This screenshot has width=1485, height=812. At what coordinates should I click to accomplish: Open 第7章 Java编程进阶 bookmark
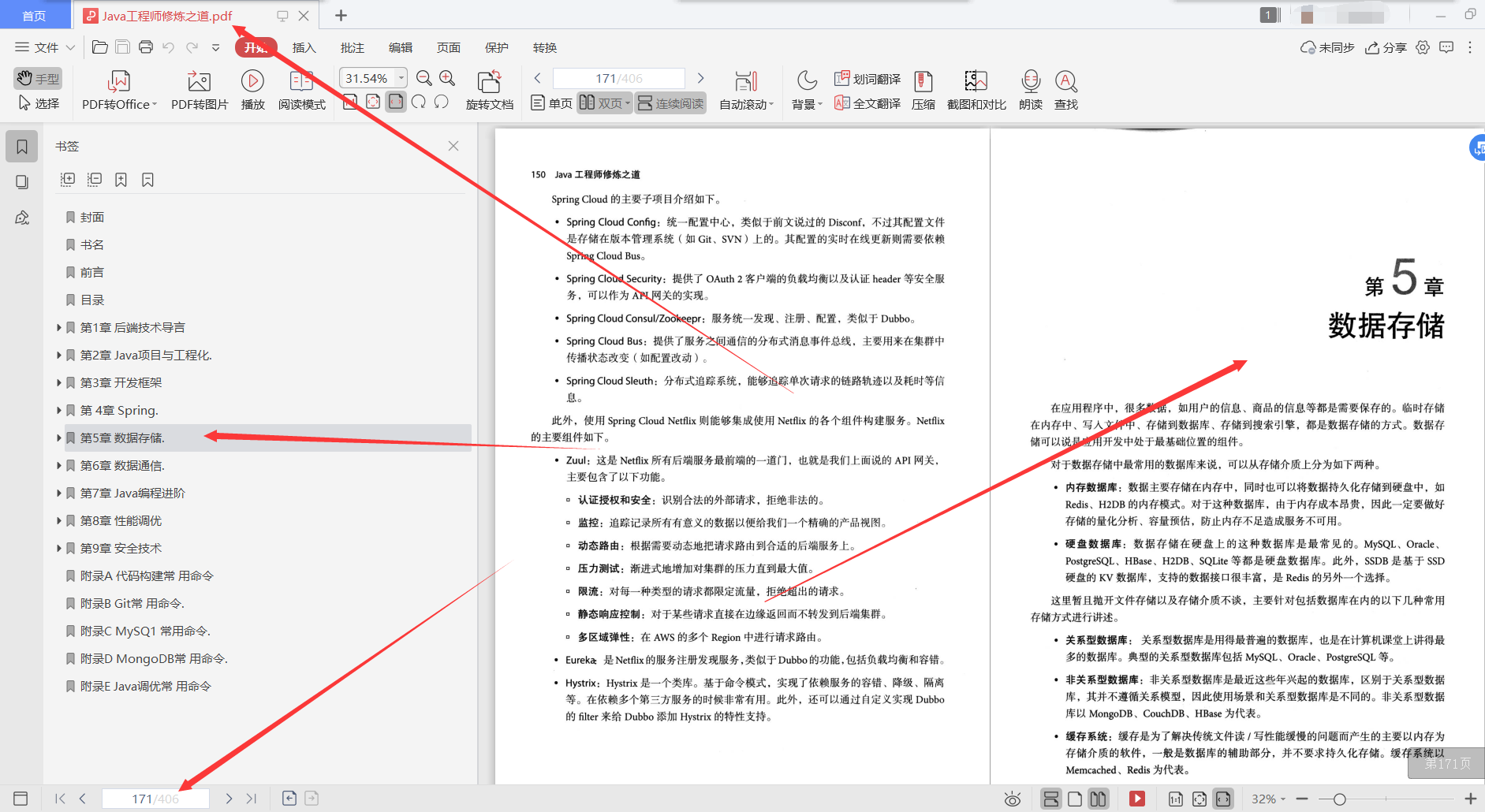[132, 493]
